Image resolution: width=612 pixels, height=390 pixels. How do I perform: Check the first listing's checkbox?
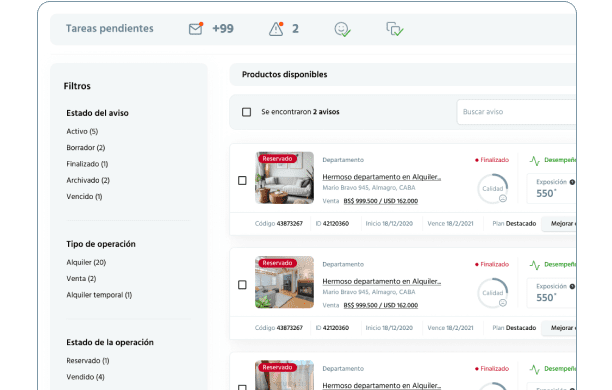pyautogui.click(x=242, y=180)
